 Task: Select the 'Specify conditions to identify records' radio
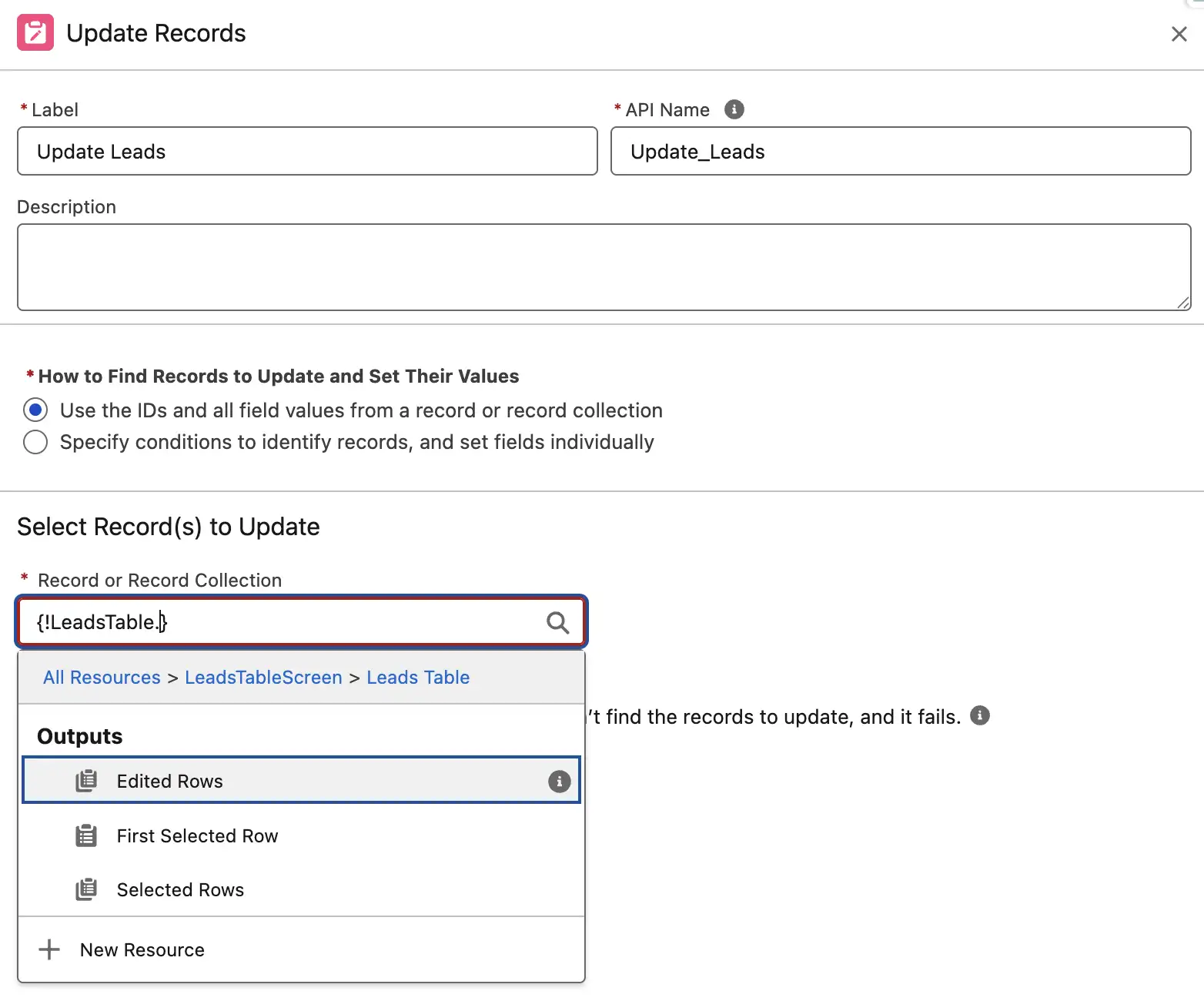pyautogui.click(x=35, y=442)
